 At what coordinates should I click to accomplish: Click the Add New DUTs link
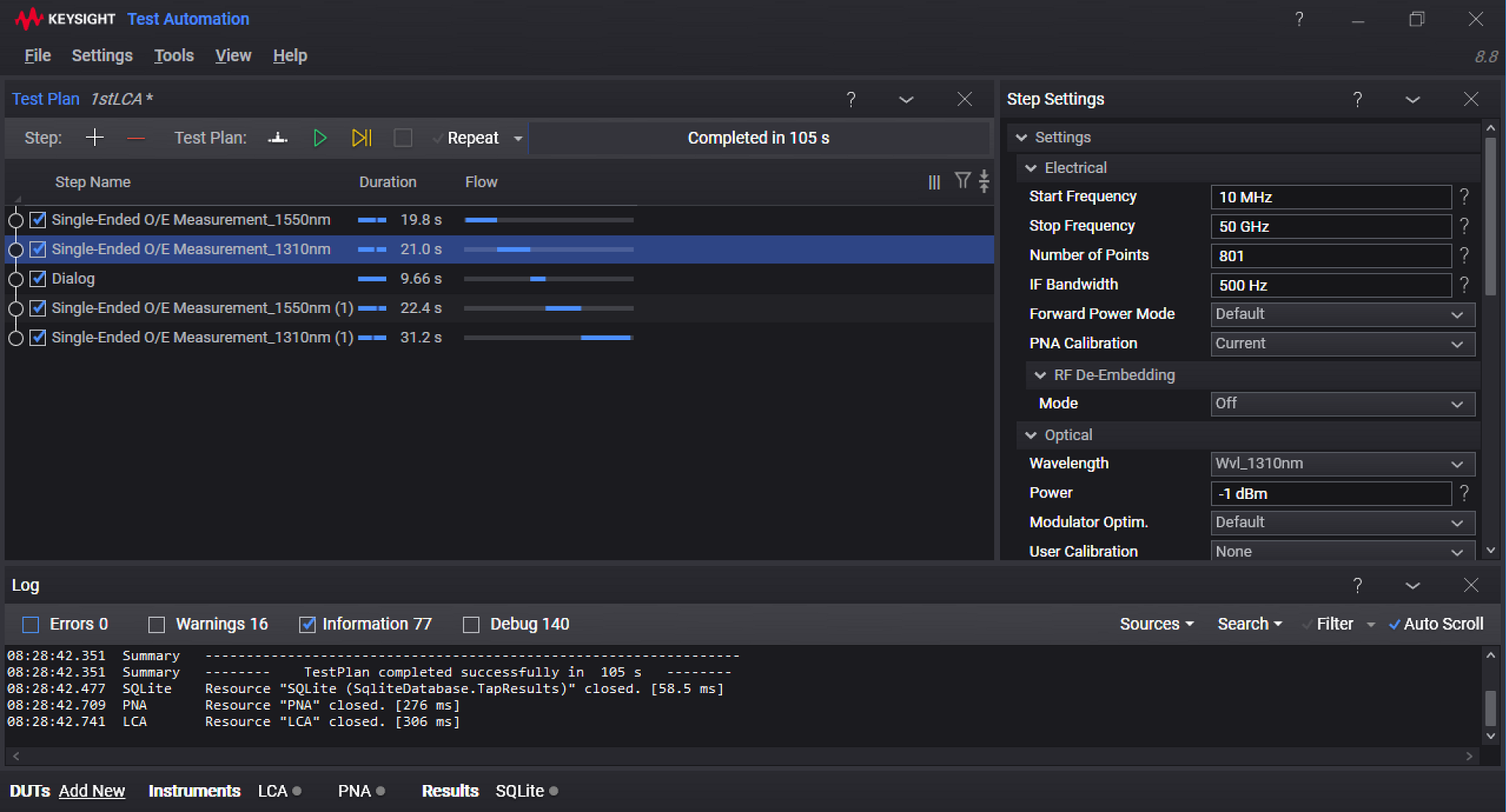coord(92,791)
